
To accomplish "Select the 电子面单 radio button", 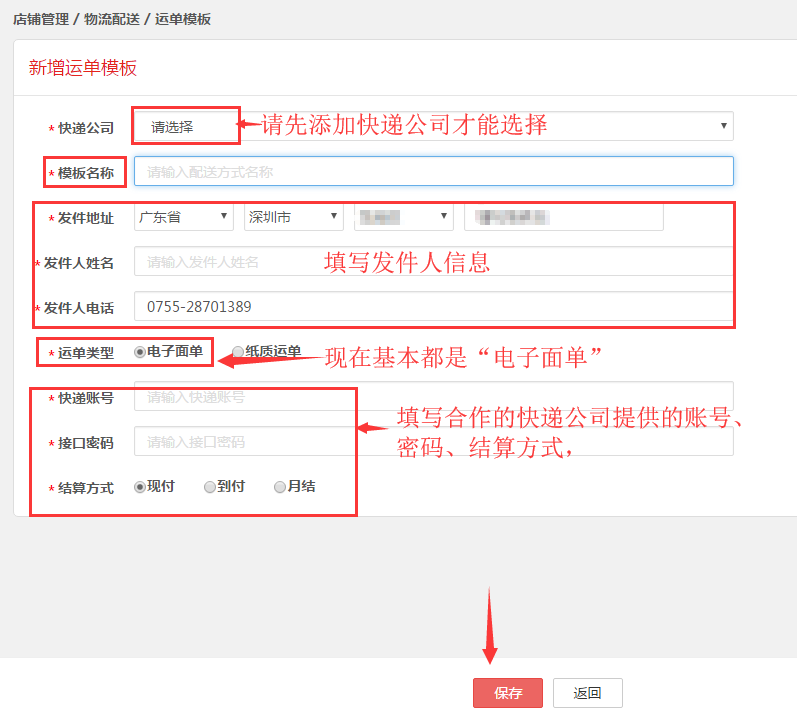I will [x=140, y=352].
